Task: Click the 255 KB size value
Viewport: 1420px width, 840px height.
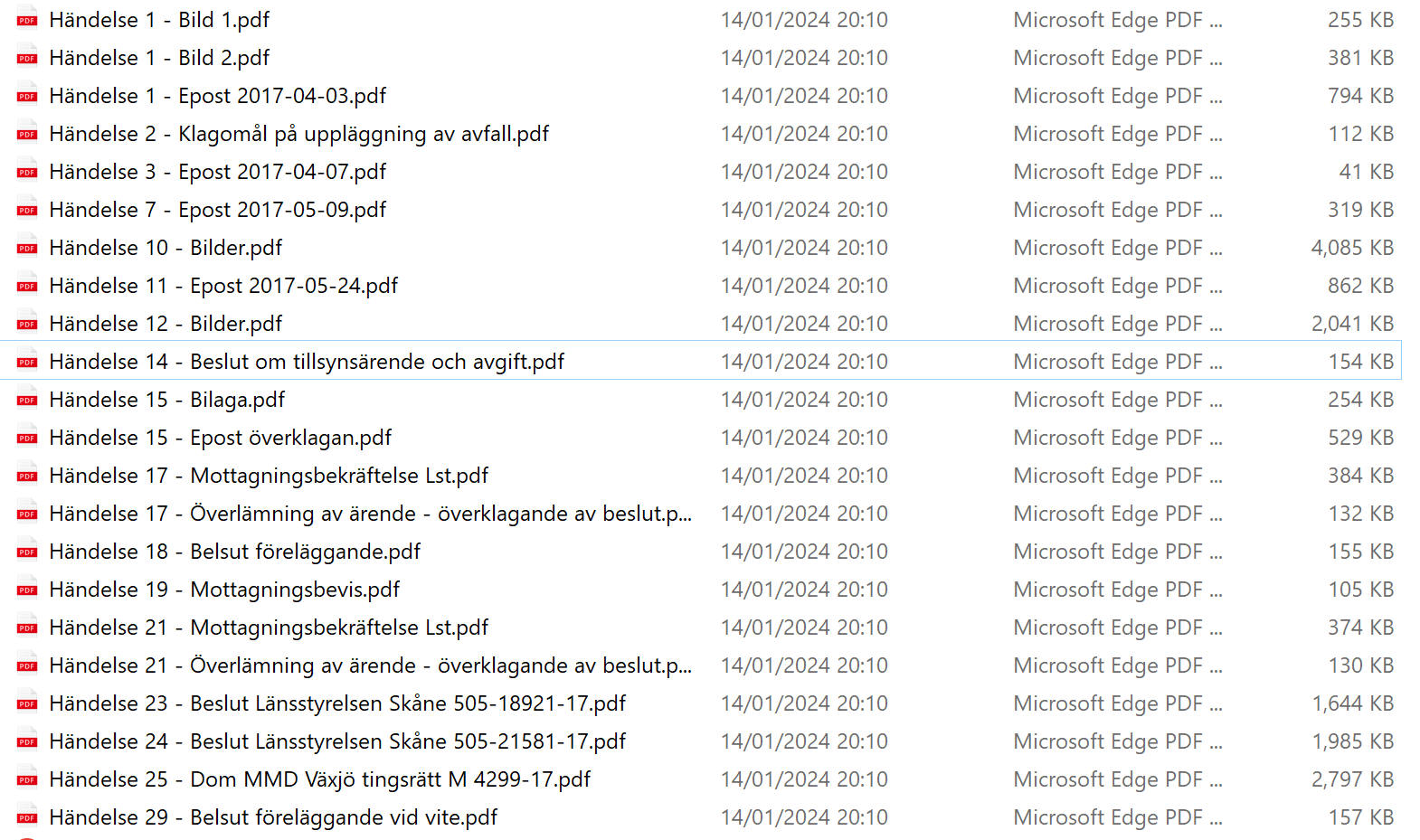Action: click(x=1361, y=20)
